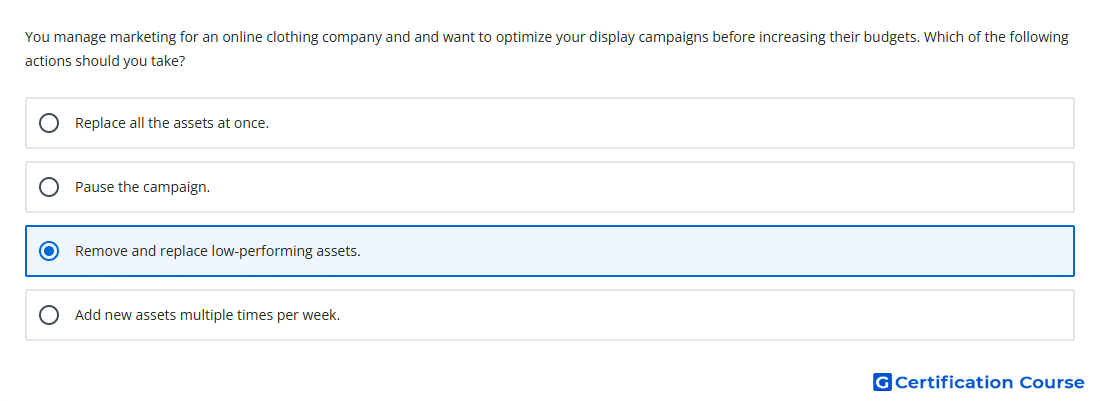Click the 'Replace all the assets at once.' label text

(172, 123)
